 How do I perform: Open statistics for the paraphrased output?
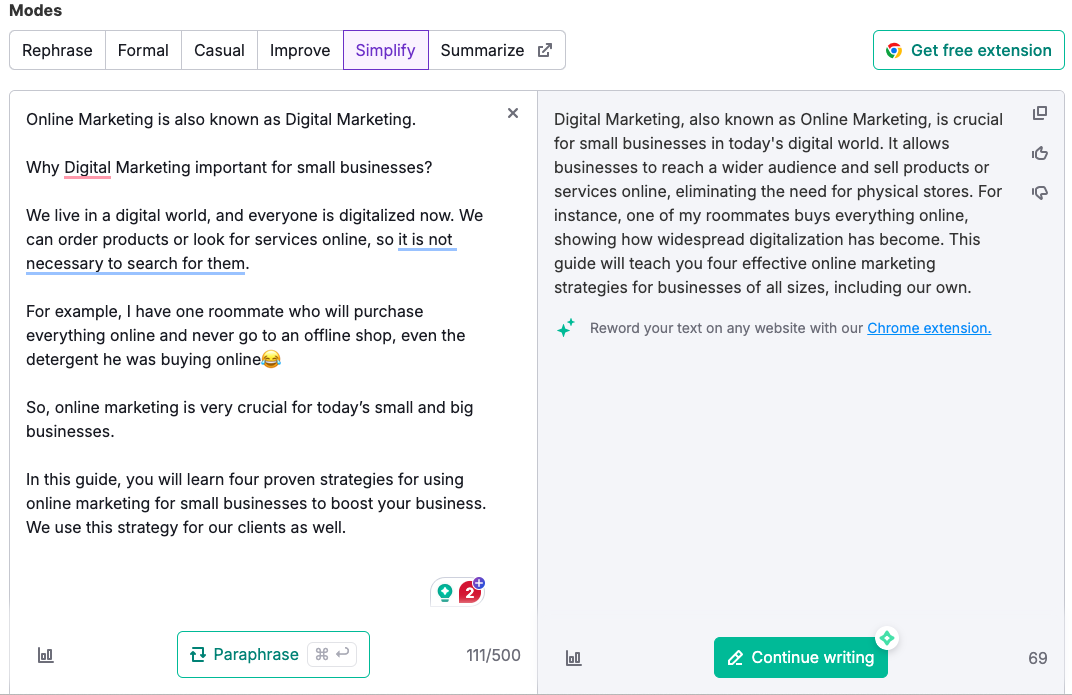573,658
